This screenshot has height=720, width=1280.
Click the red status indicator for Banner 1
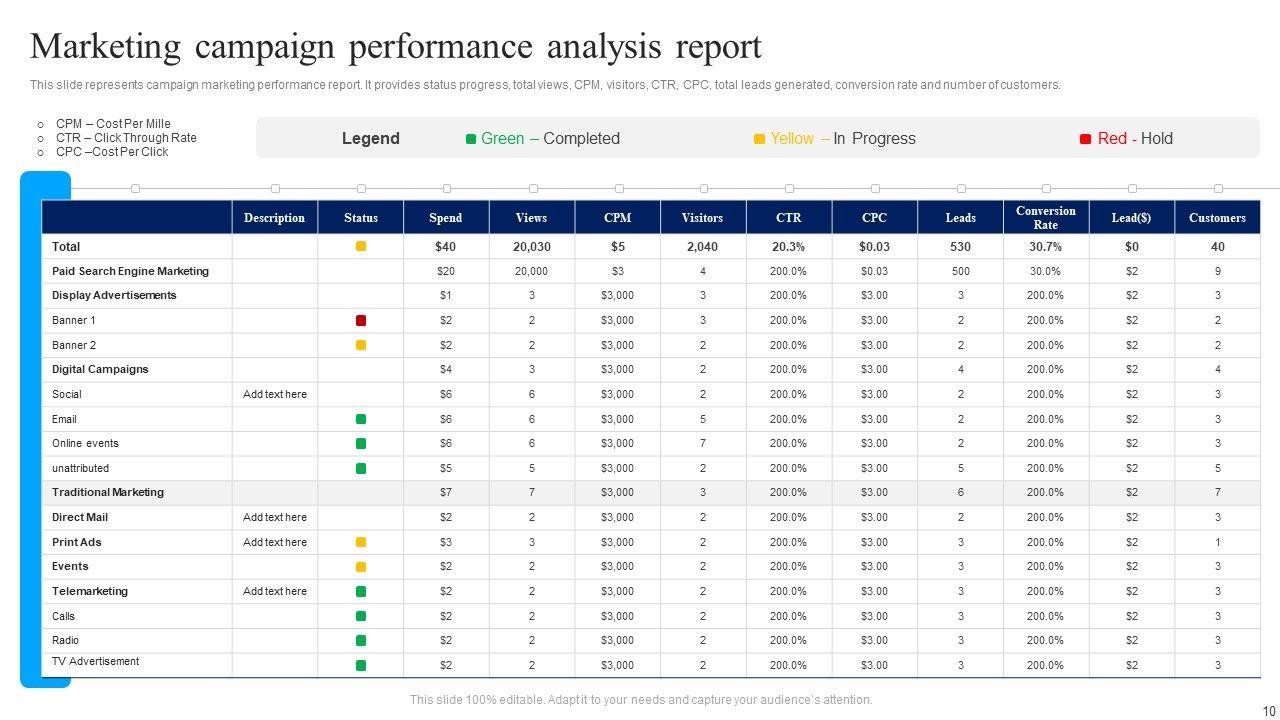(x=361, y=321)
